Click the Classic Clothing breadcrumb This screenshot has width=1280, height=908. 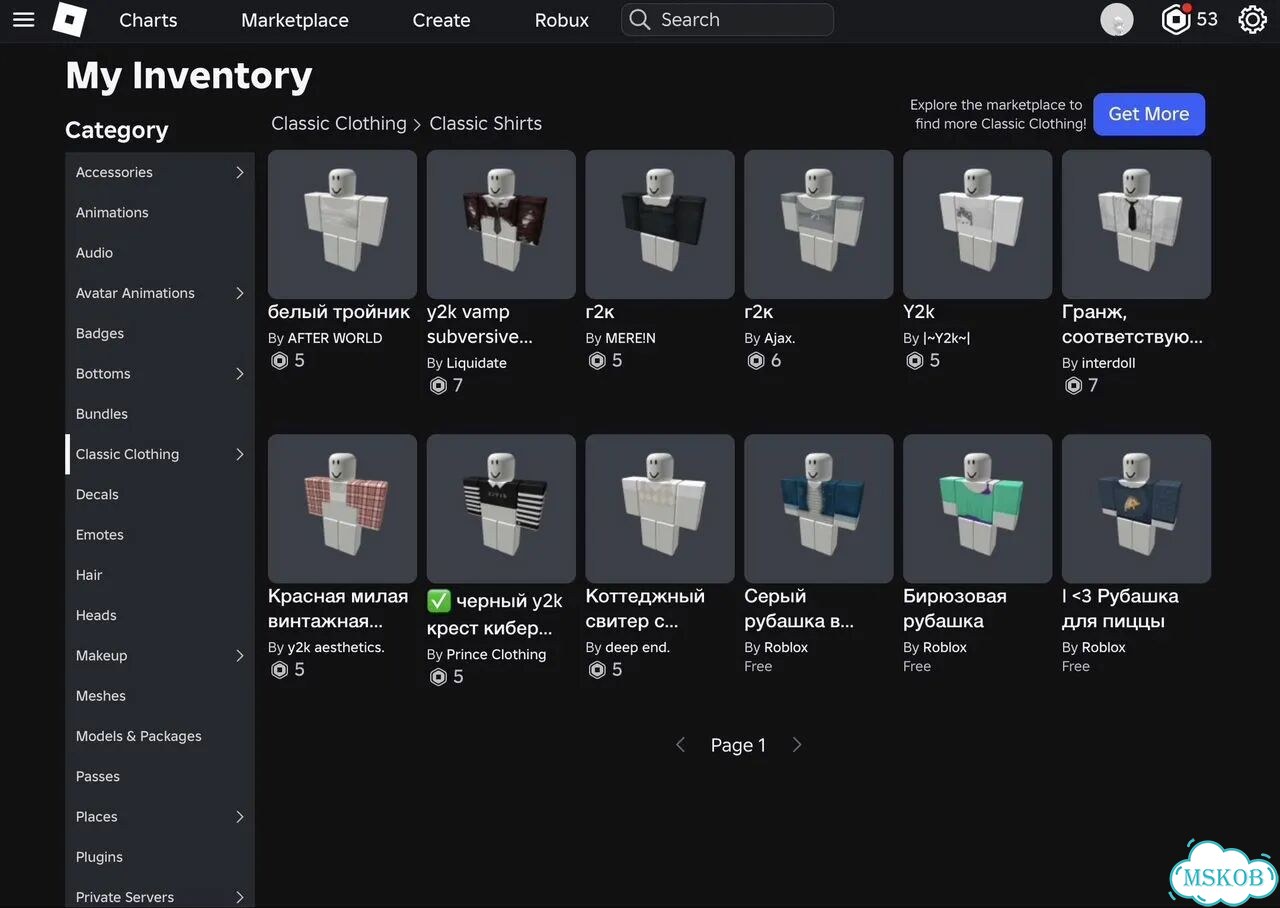pos(339,124)
